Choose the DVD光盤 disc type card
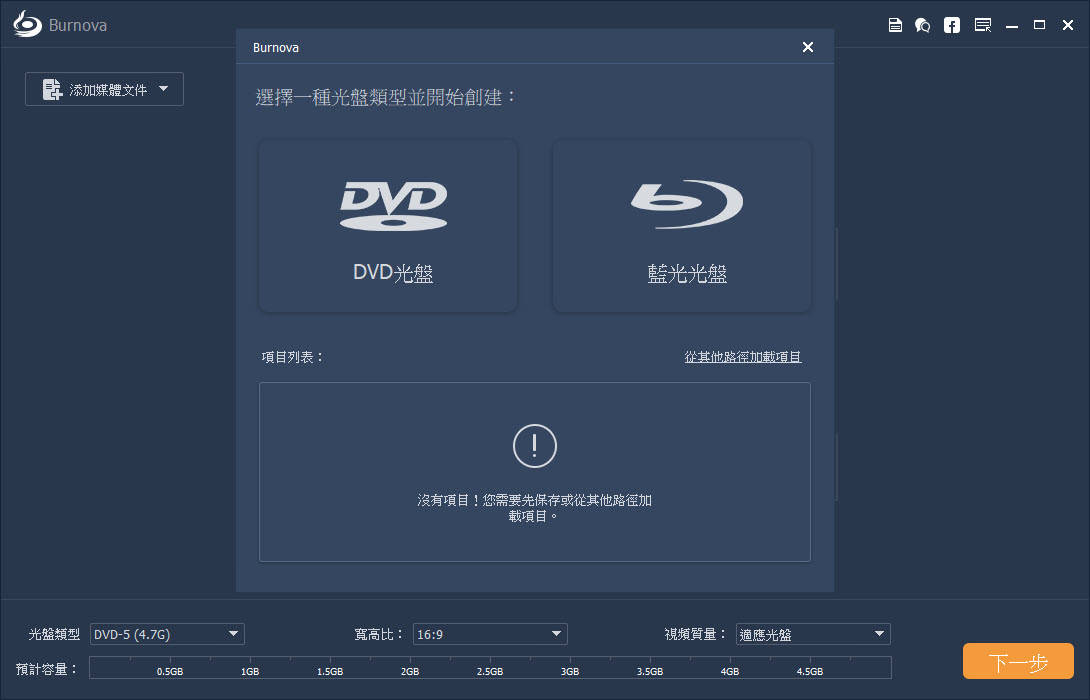This screenshot has width=1090, height=700. [388, 226]
